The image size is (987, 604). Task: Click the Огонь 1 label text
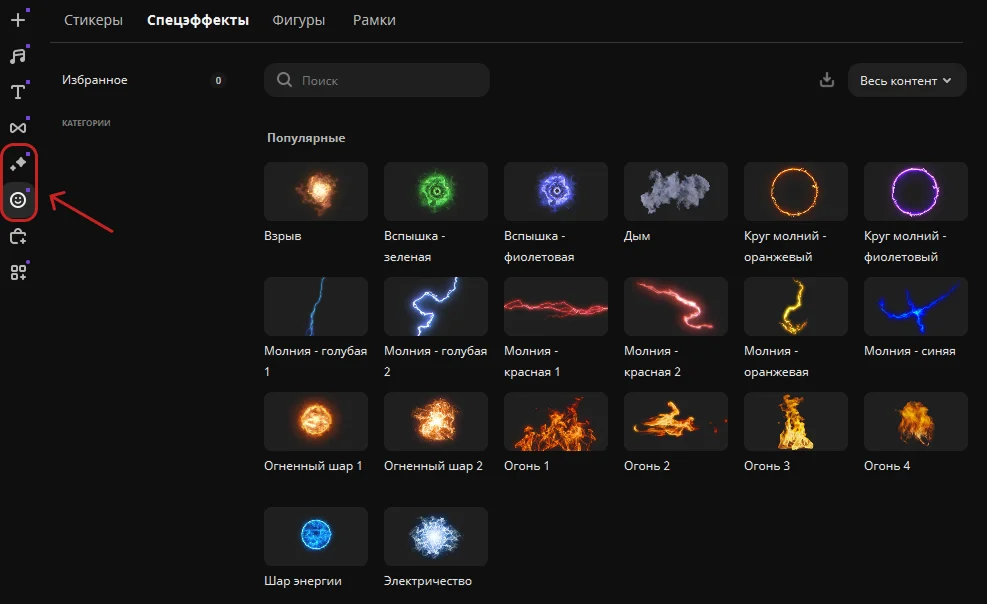pyautogui.click(x=526, y=466)
